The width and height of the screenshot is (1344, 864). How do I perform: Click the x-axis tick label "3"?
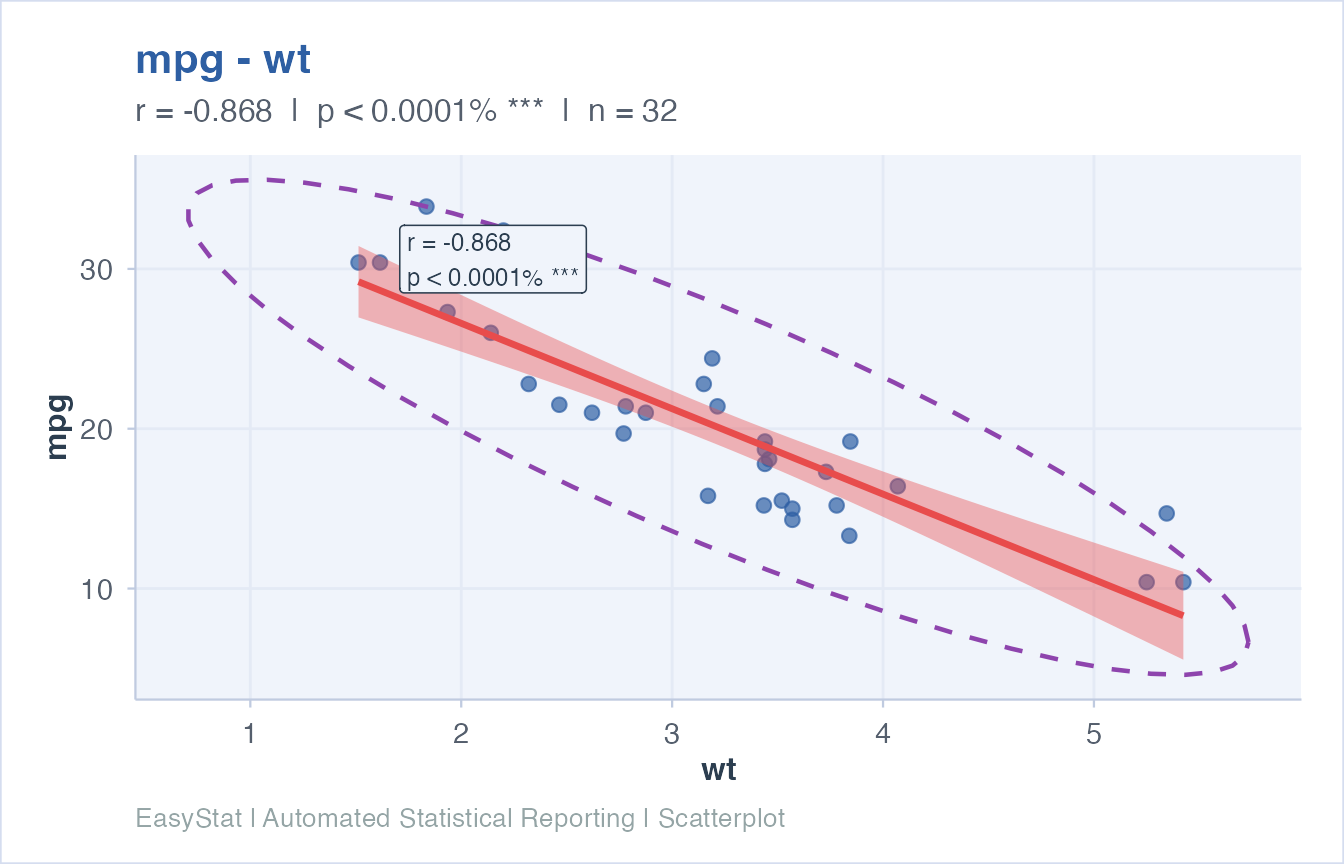(672, 734)
